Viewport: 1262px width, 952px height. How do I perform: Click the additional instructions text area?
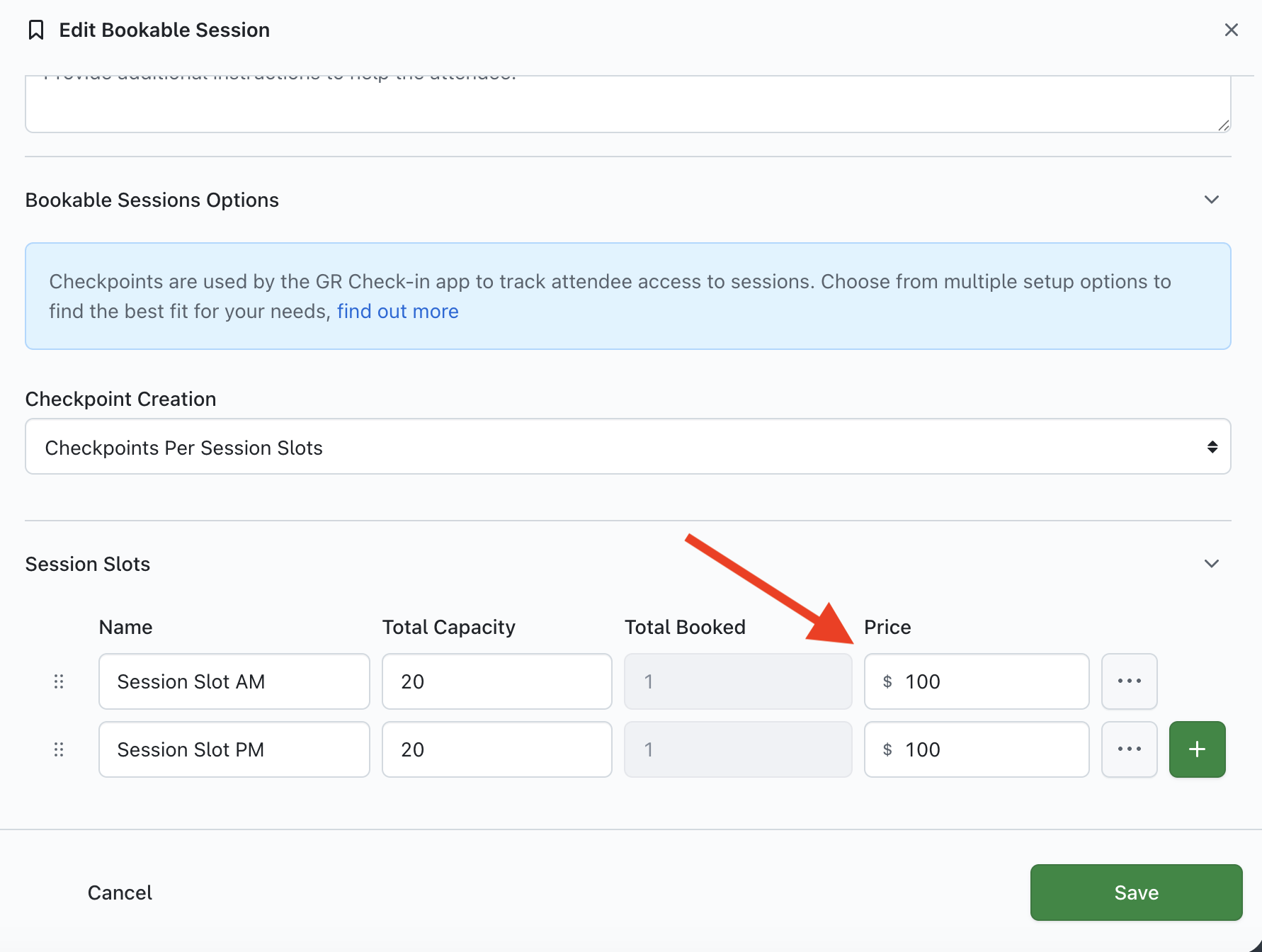[x=627, y=105]
